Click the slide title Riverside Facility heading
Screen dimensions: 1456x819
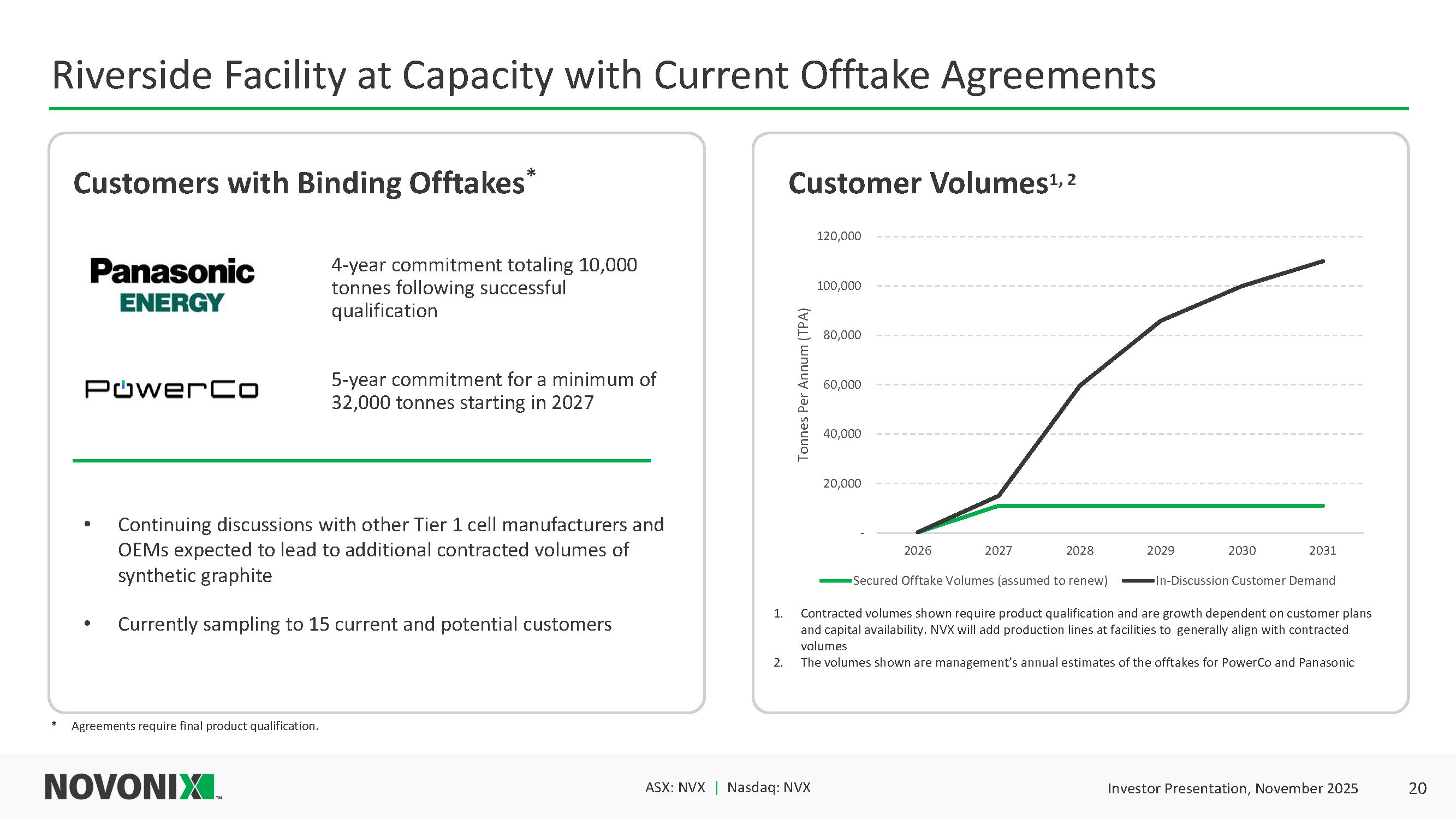tap(603, 75)
